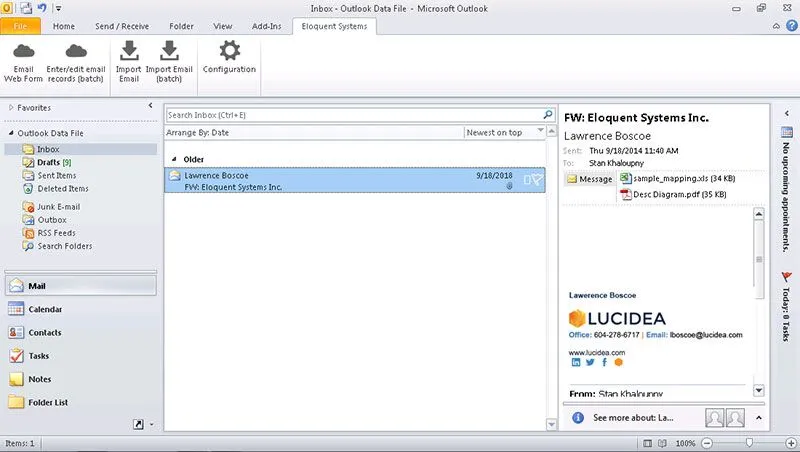
Task: Open Deleted Items folder
Action: click(56, 188)
